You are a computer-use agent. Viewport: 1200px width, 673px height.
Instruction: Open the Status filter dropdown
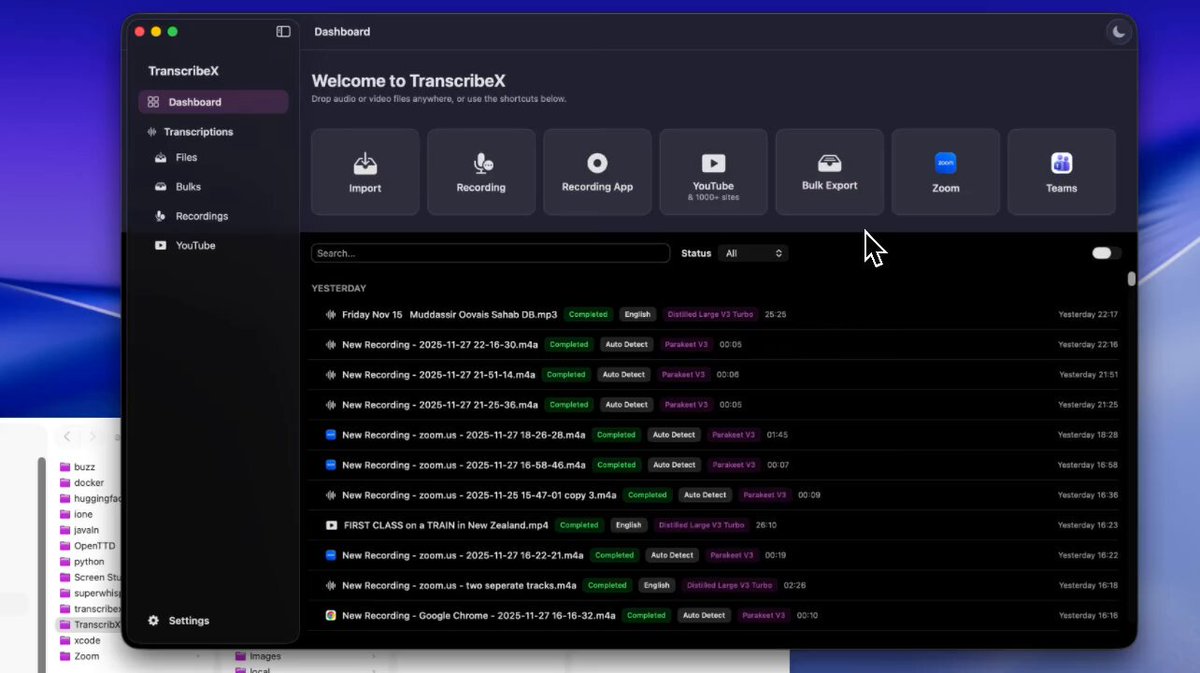[x=753, y=254]
